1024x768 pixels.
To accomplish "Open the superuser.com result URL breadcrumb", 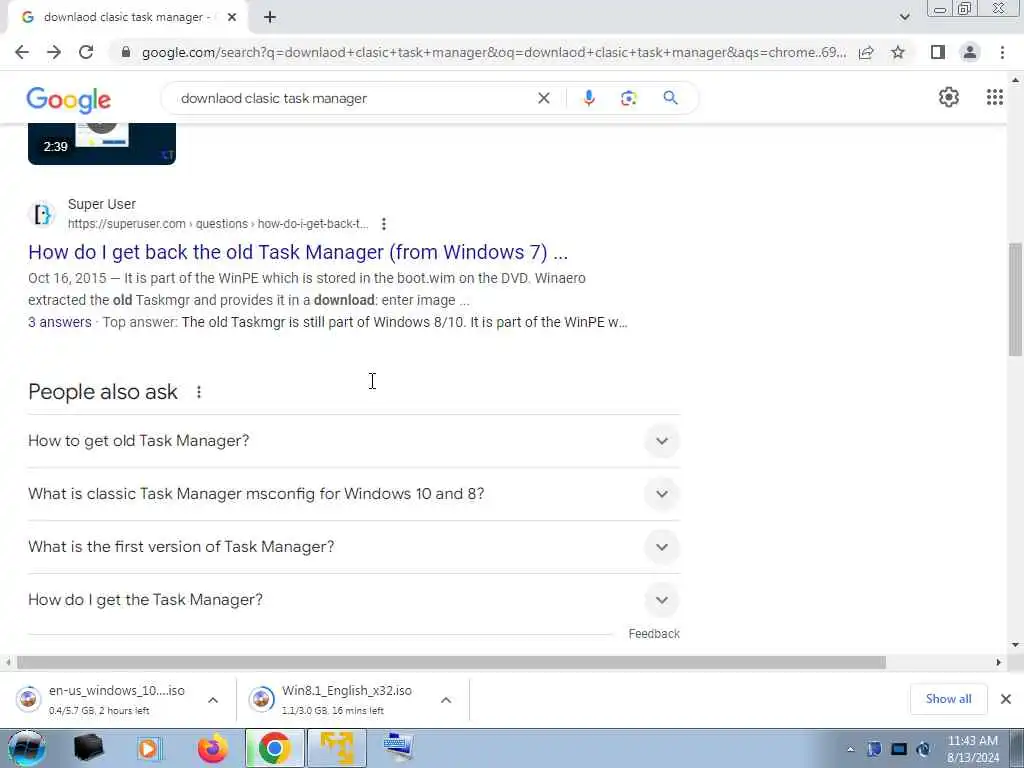I will 218,224.
